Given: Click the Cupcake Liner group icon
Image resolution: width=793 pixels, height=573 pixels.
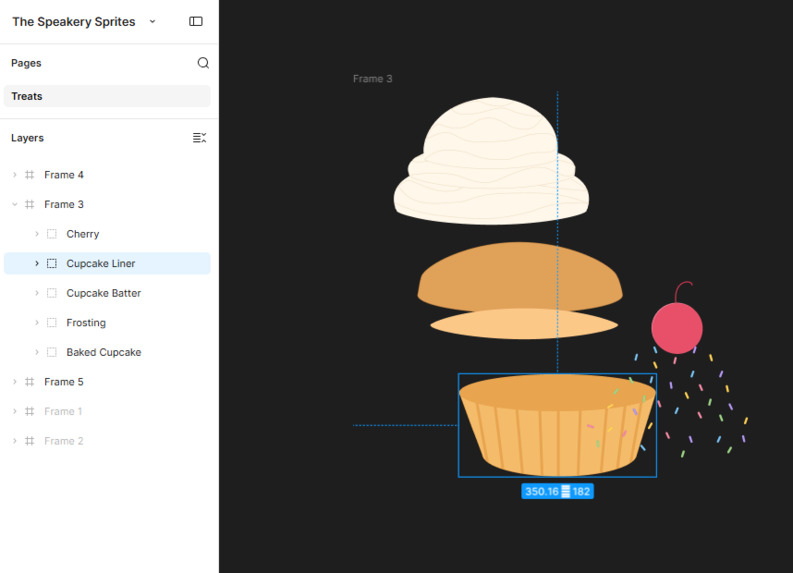Looking at the screenshot, I should pyautogui.click(x=52, y=263).
